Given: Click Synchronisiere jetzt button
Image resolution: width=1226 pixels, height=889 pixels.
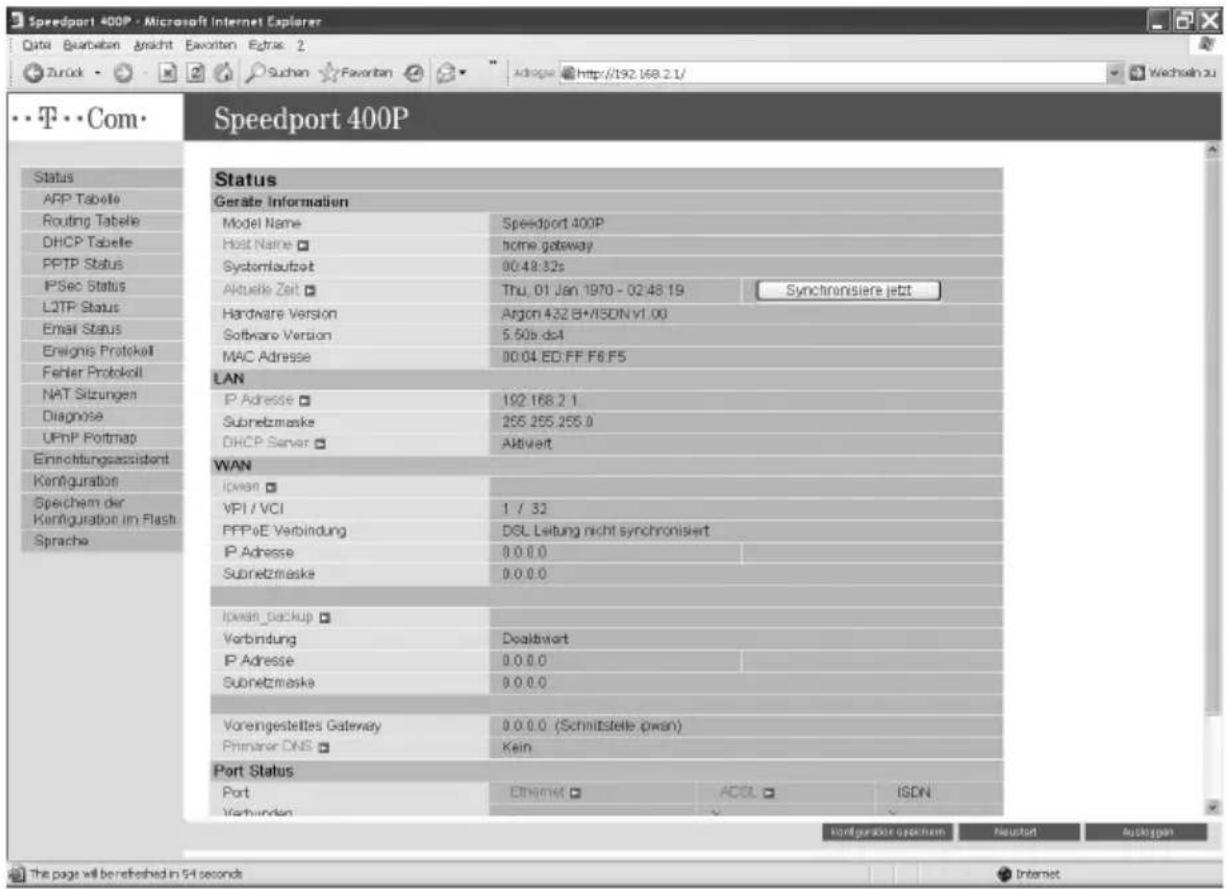Looking at the screenshot, I should click(848, 290).
